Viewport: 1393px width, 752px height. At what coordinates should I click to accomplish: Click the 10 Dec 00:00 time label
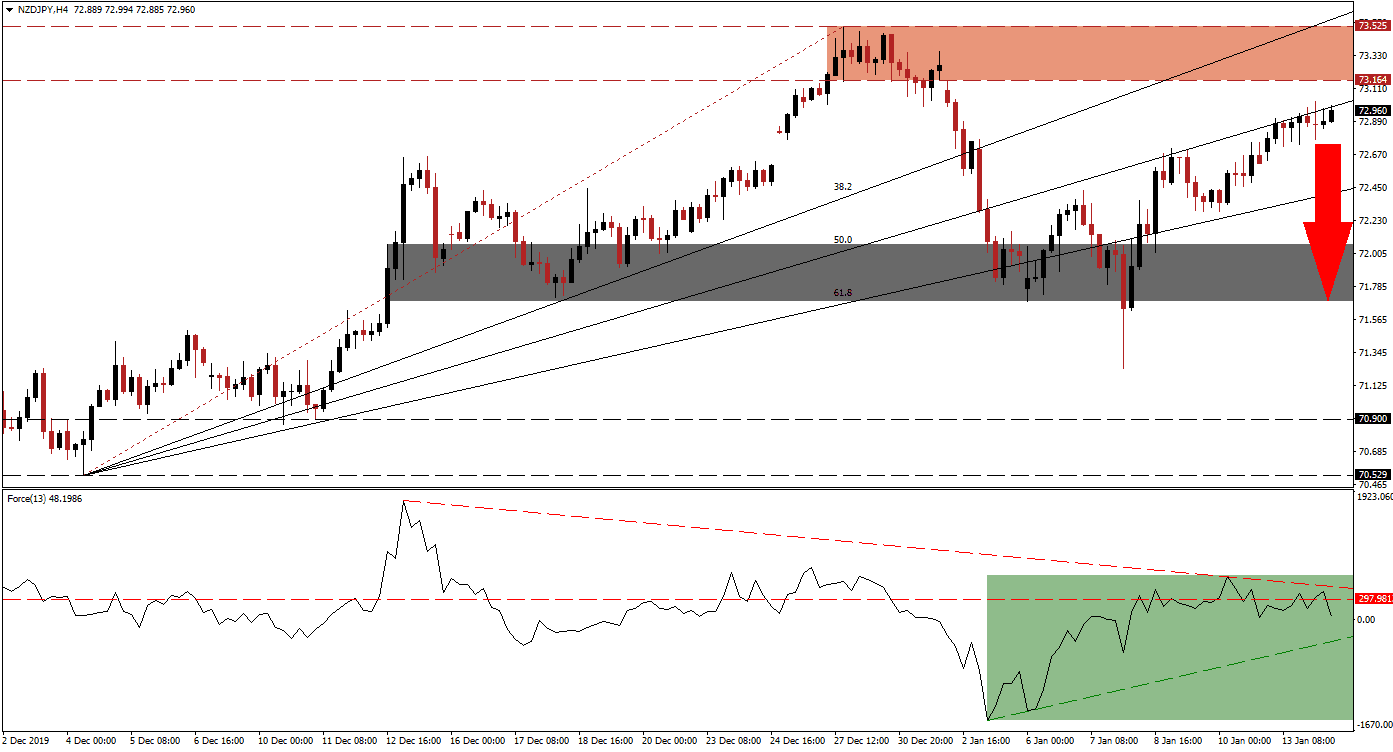point(287,741)
